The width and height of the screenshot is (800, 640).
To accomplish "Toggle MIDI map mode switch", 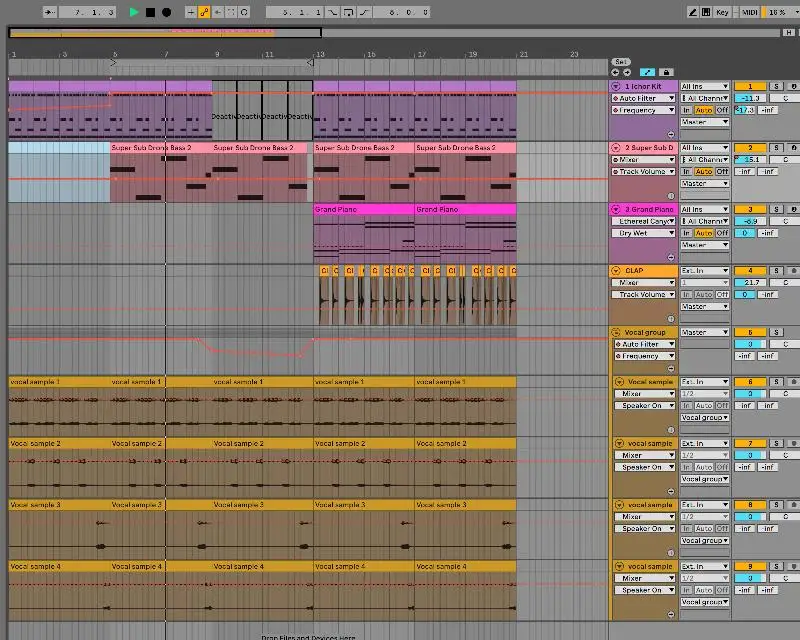I will click(748, 12).
